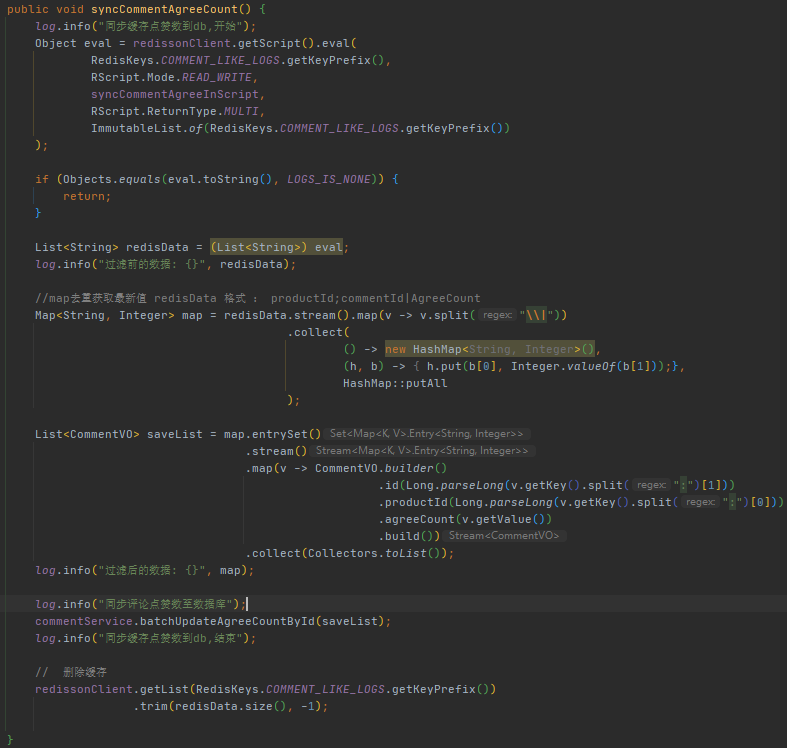Click redissonClient in the getScript call
This screenshot has height=748, width=787.
182,43
